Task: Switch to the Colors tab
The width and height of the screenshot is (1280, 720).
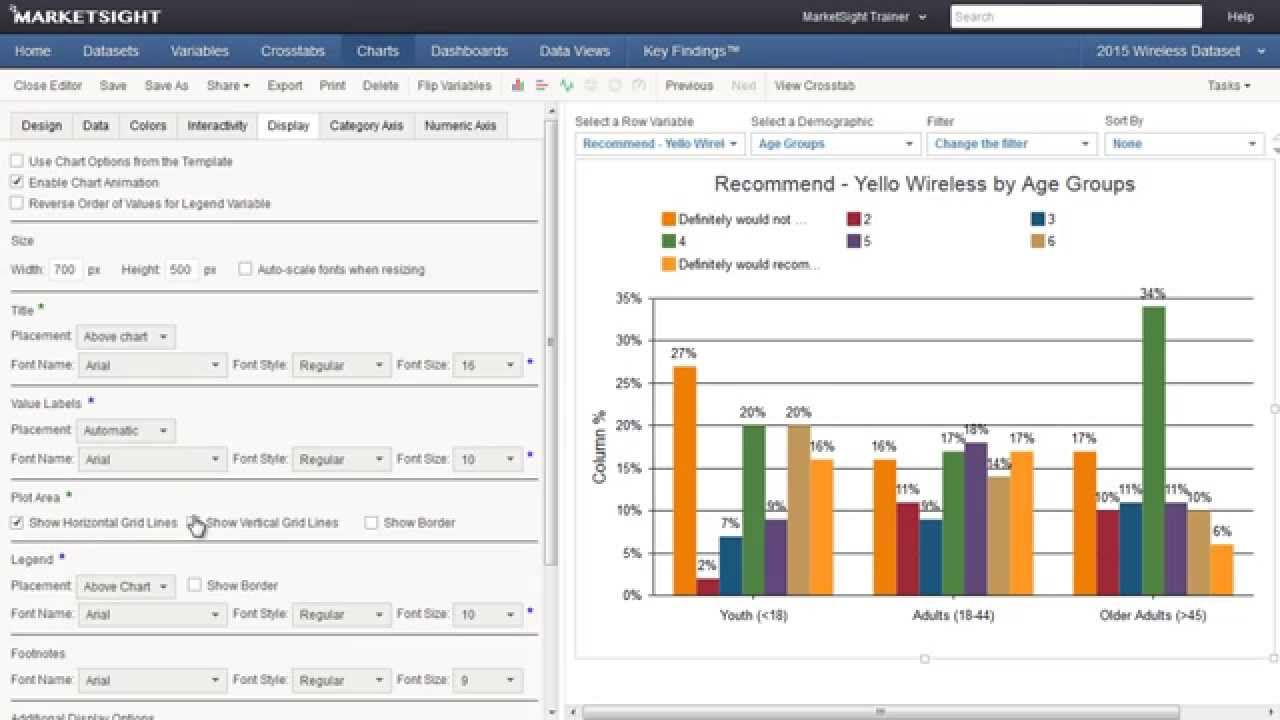Action: 148,126
